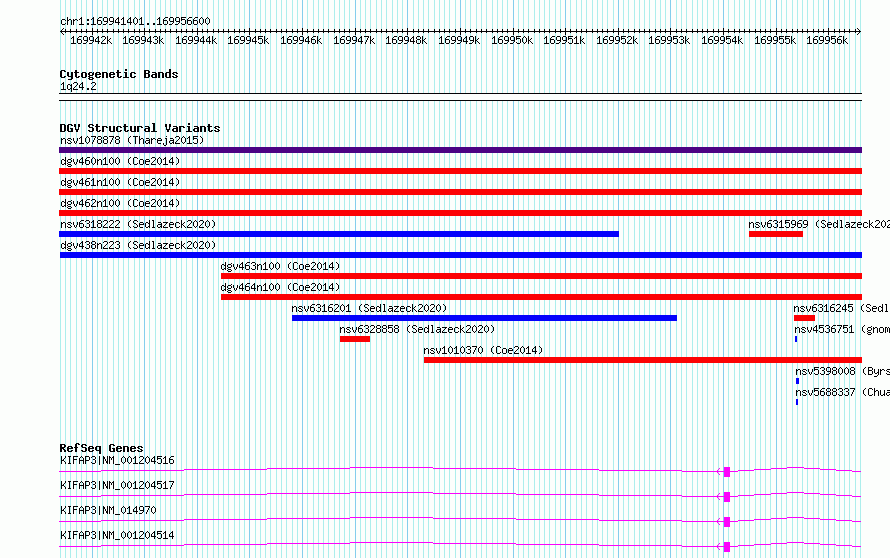
Task: Click the 1q24.2 cytogenetic band bar
Action: 460,97
